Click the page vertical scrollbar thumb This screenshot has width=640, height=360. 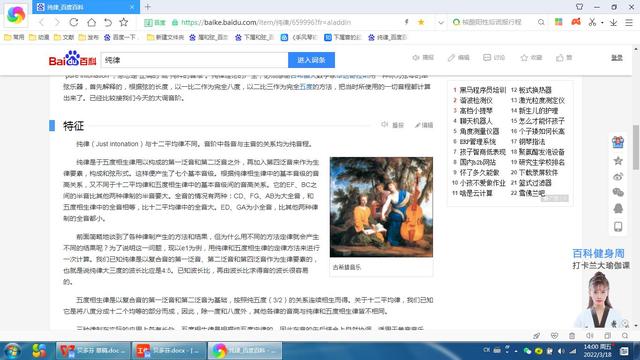pyautogui.click(x=636, y=147)
